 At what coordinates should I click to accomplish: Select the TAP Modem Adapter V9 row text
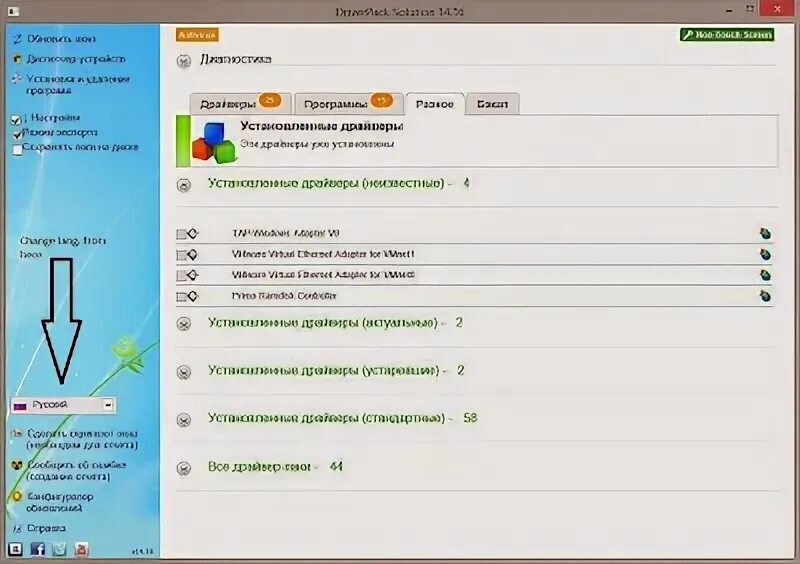[286, 233]
